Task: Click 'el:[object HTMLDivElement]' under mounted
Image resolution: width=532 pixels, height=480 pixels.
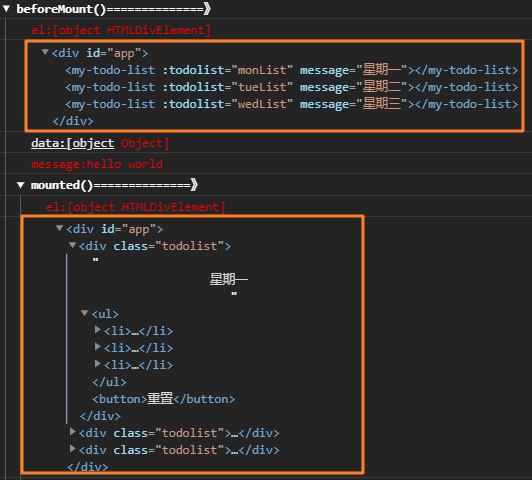Action: 135,207
